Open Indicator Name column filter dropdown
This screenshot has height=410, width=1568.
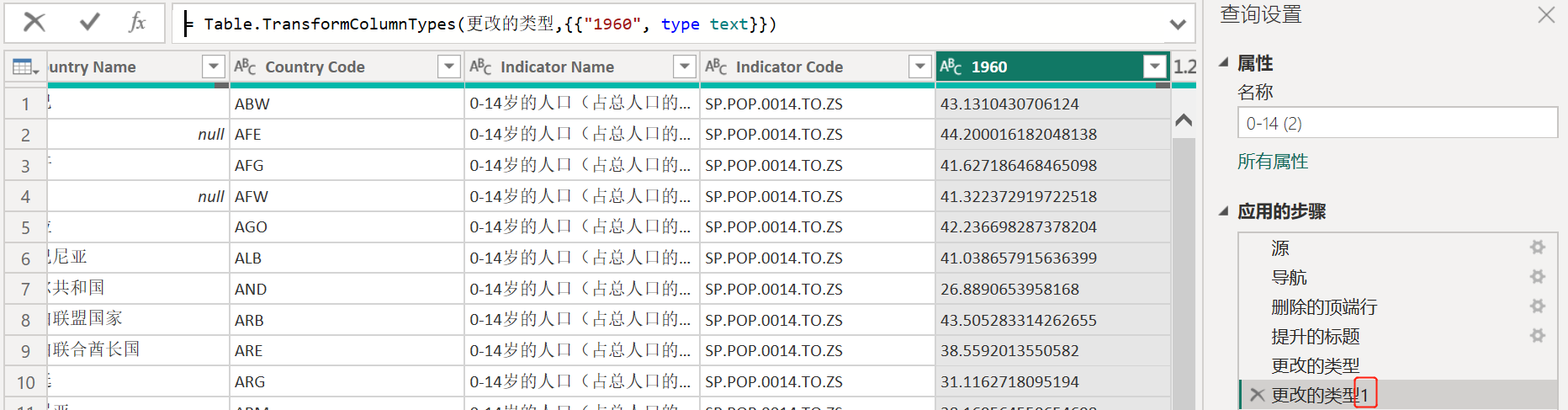685,67
